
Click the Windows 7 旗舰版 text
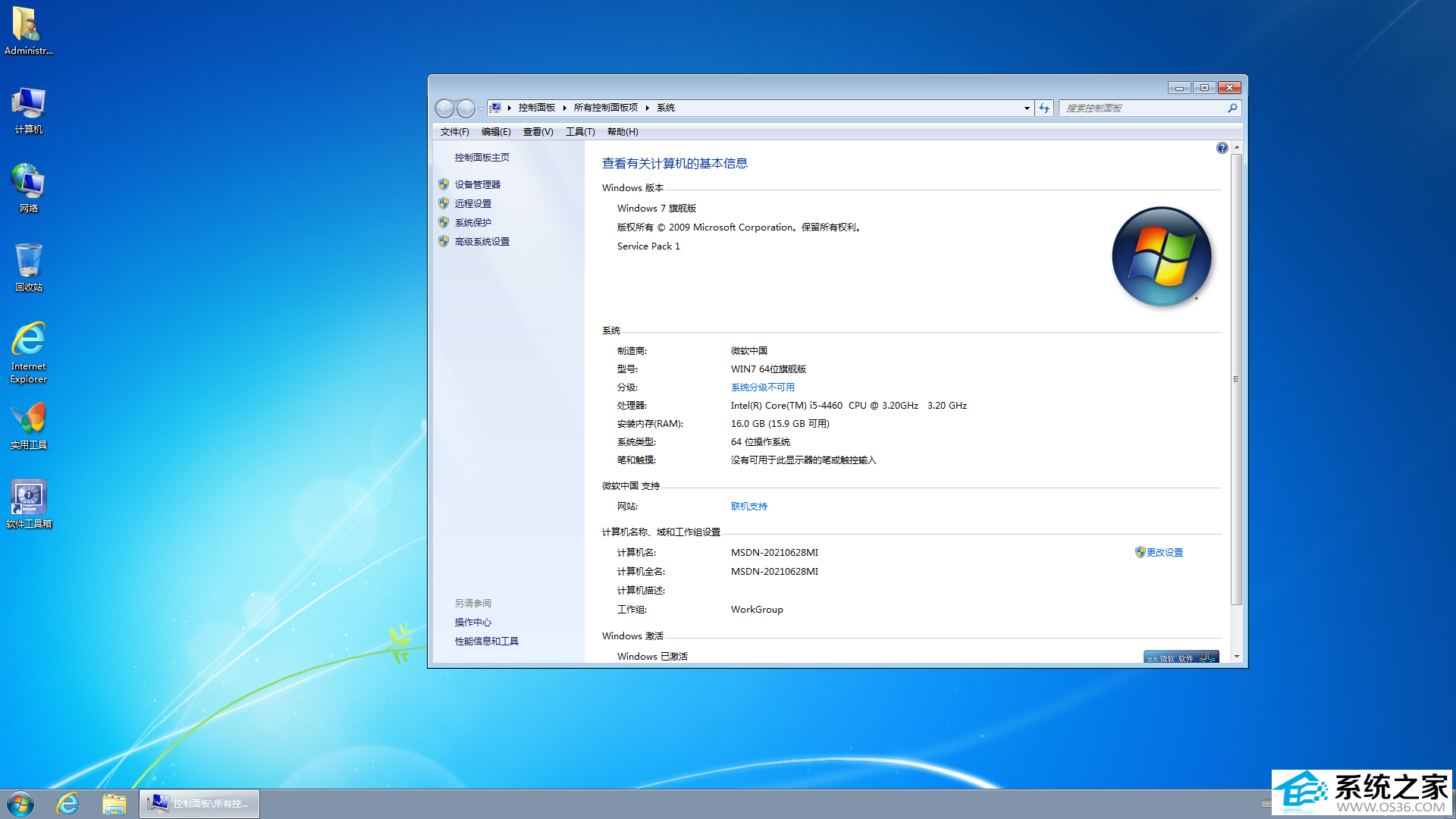pyautogui.click(x=656, y=209)
